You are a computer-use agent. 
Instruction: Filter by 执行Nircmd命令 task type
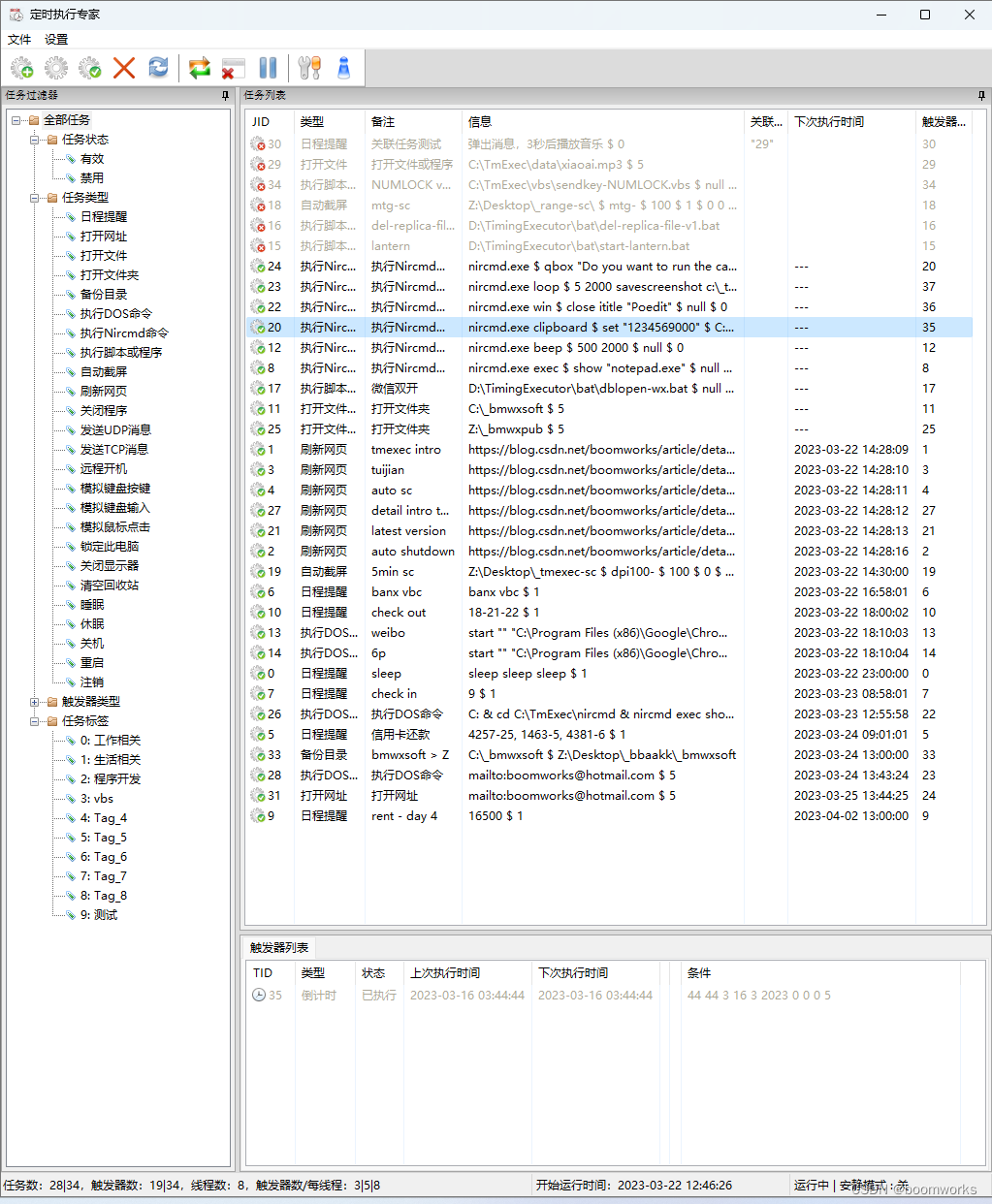pyautogui.click(x=124, y=333)
